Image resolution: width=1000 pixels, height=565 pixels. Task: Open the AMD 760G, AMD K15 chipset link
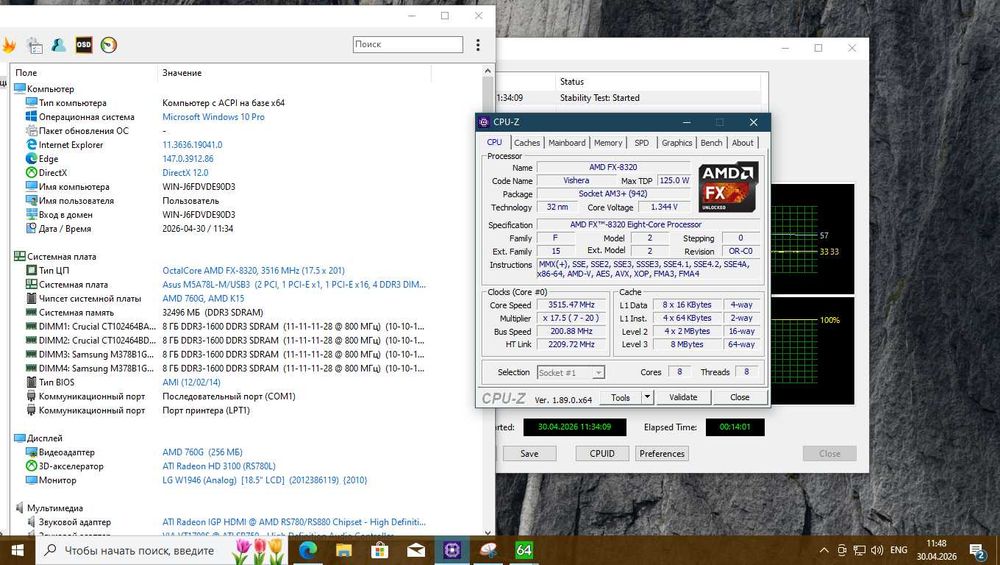click(x=203, y=298)
